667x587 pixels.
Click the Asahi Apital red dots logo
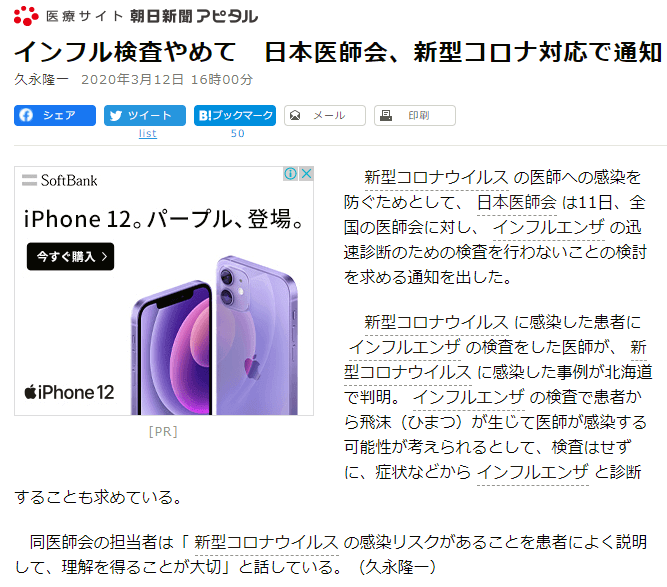tap(26, 16)
